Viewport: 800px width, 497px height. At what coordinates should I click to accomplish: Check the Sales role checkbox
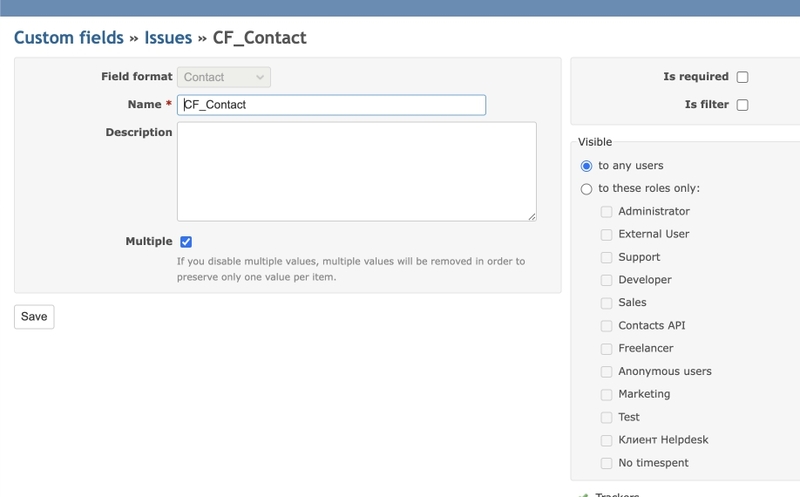(x=607, y=303)
